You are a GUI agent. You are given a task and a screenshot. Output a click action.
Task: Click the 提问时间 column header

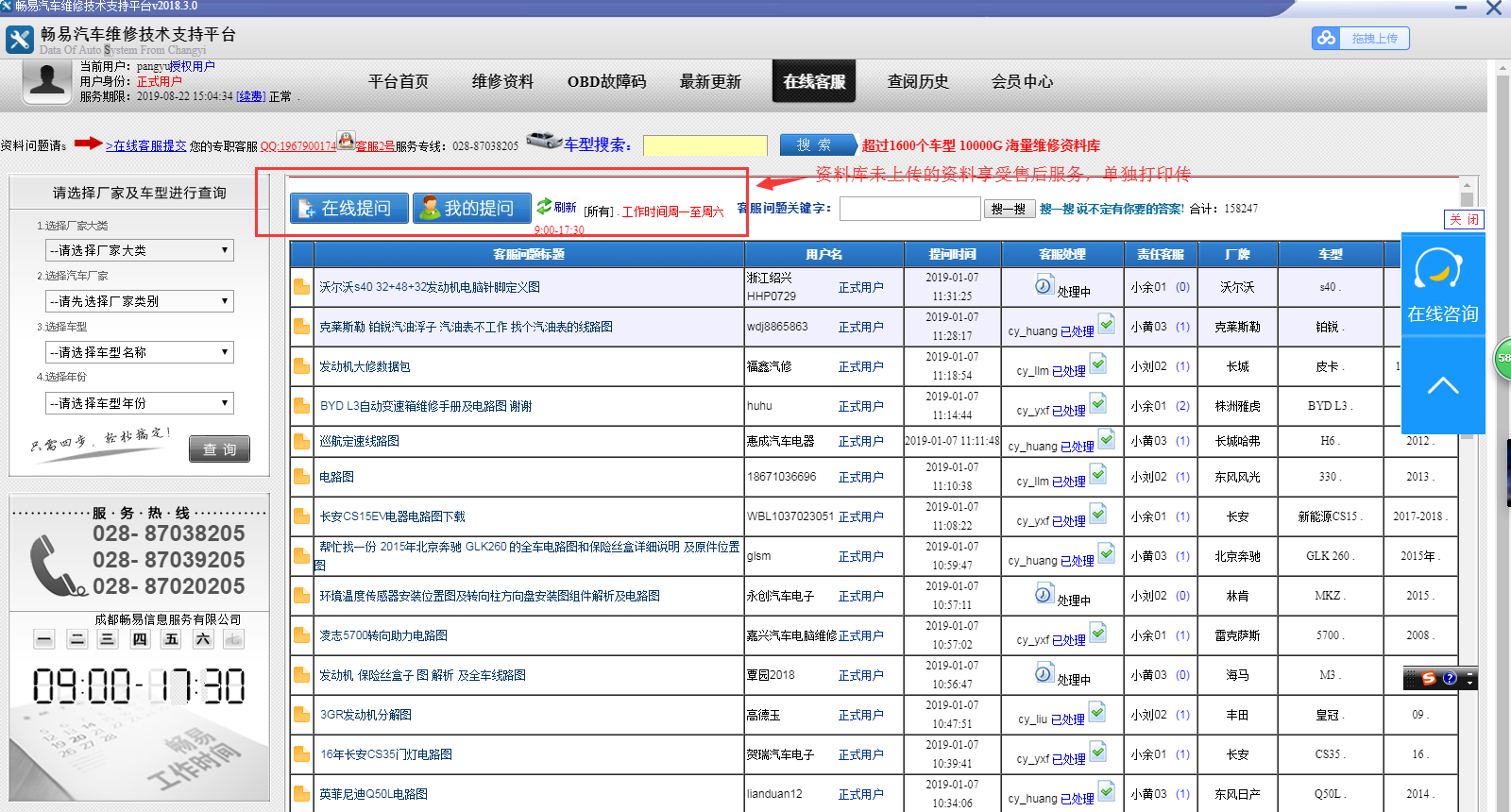pyautogui.click(x=952, y=254)
